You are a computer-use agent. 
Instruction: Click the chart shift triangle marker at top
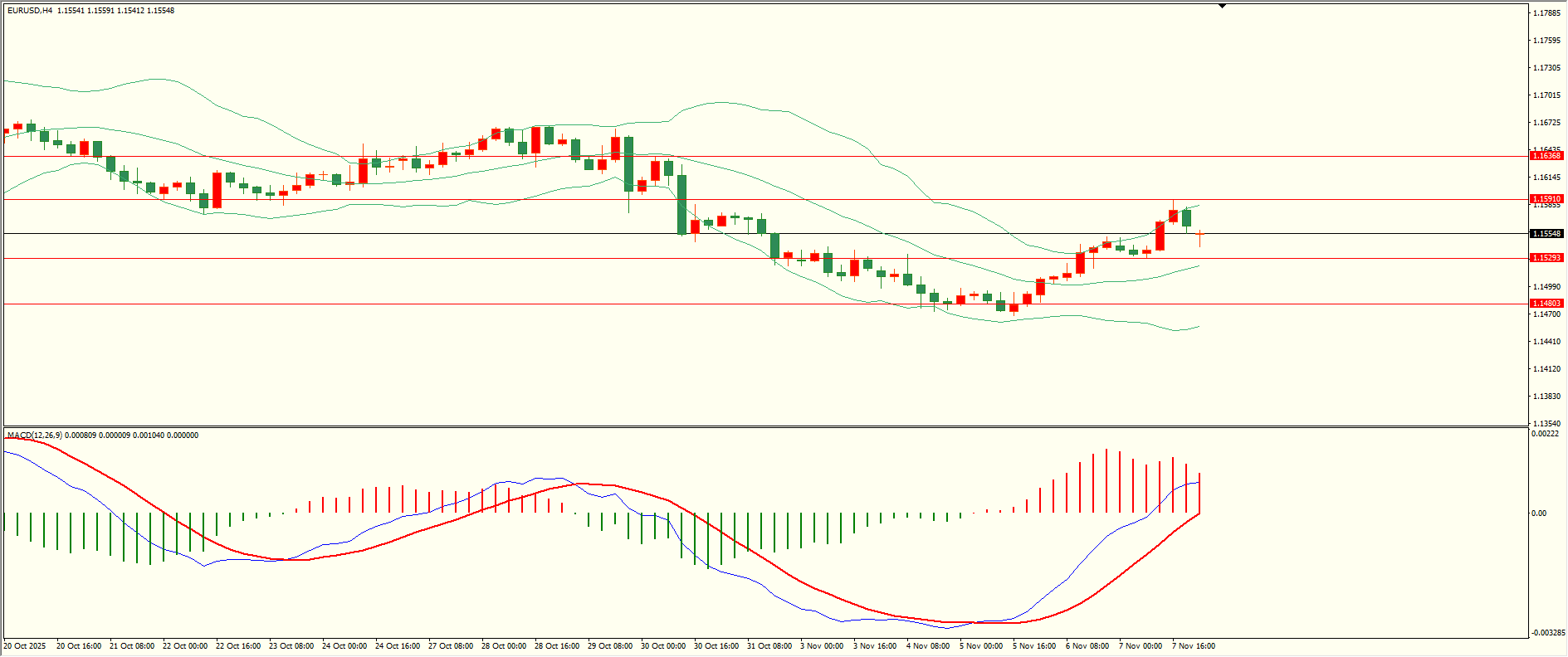coord(1222,7)
